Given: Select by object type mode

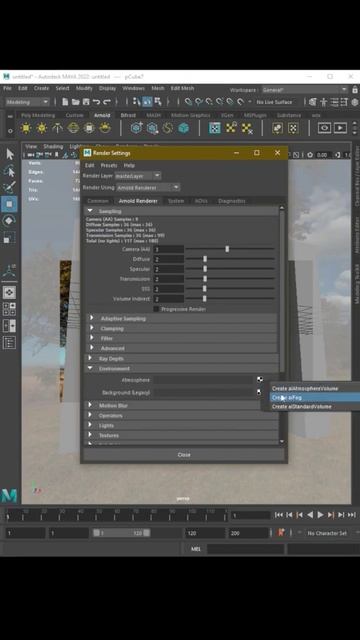Looking at the screenshot, I should point(147,102).
